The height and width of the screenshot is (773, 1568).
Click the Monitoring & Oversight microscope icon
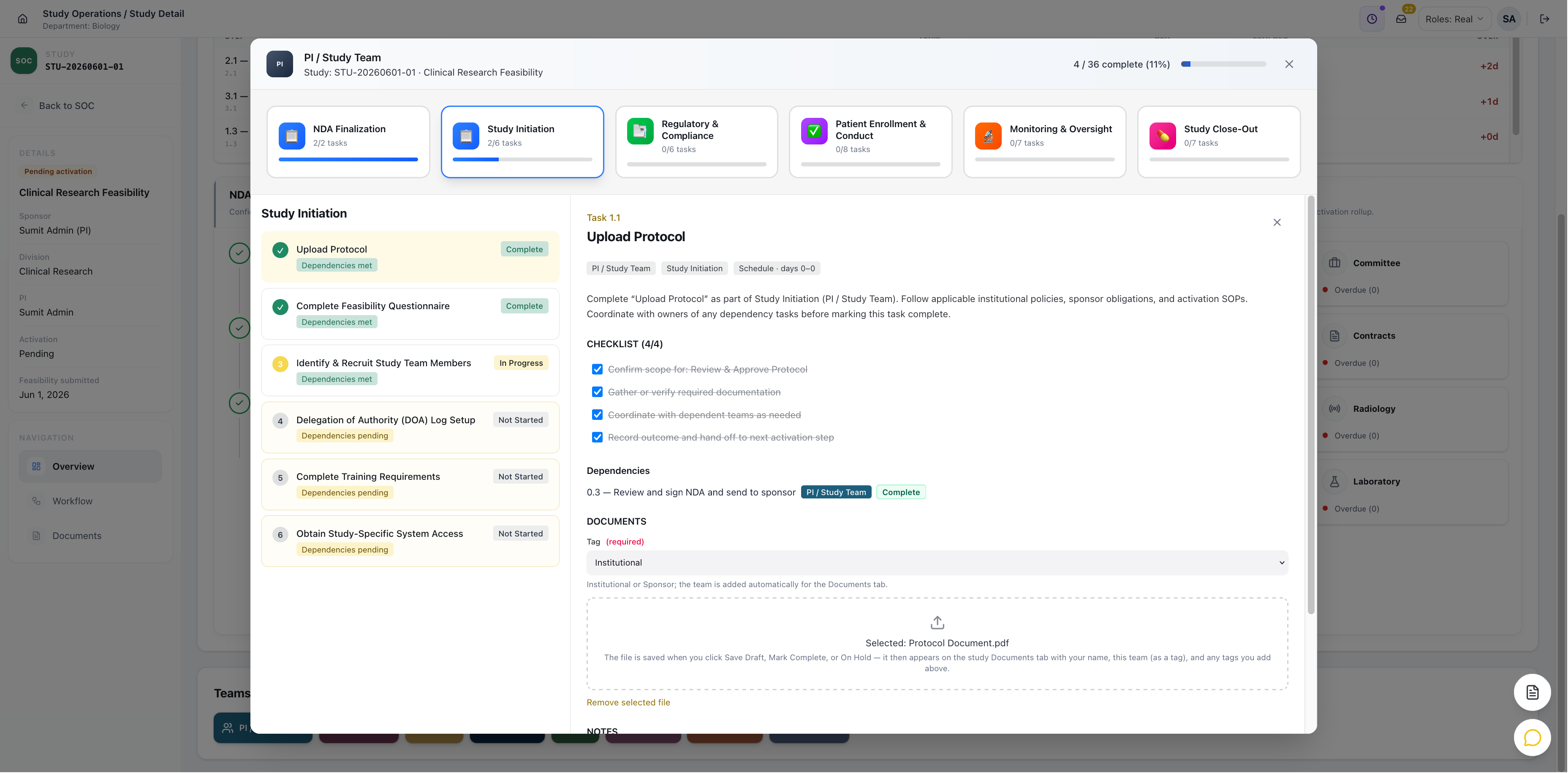pyautogui.click(x=988, y=136)
